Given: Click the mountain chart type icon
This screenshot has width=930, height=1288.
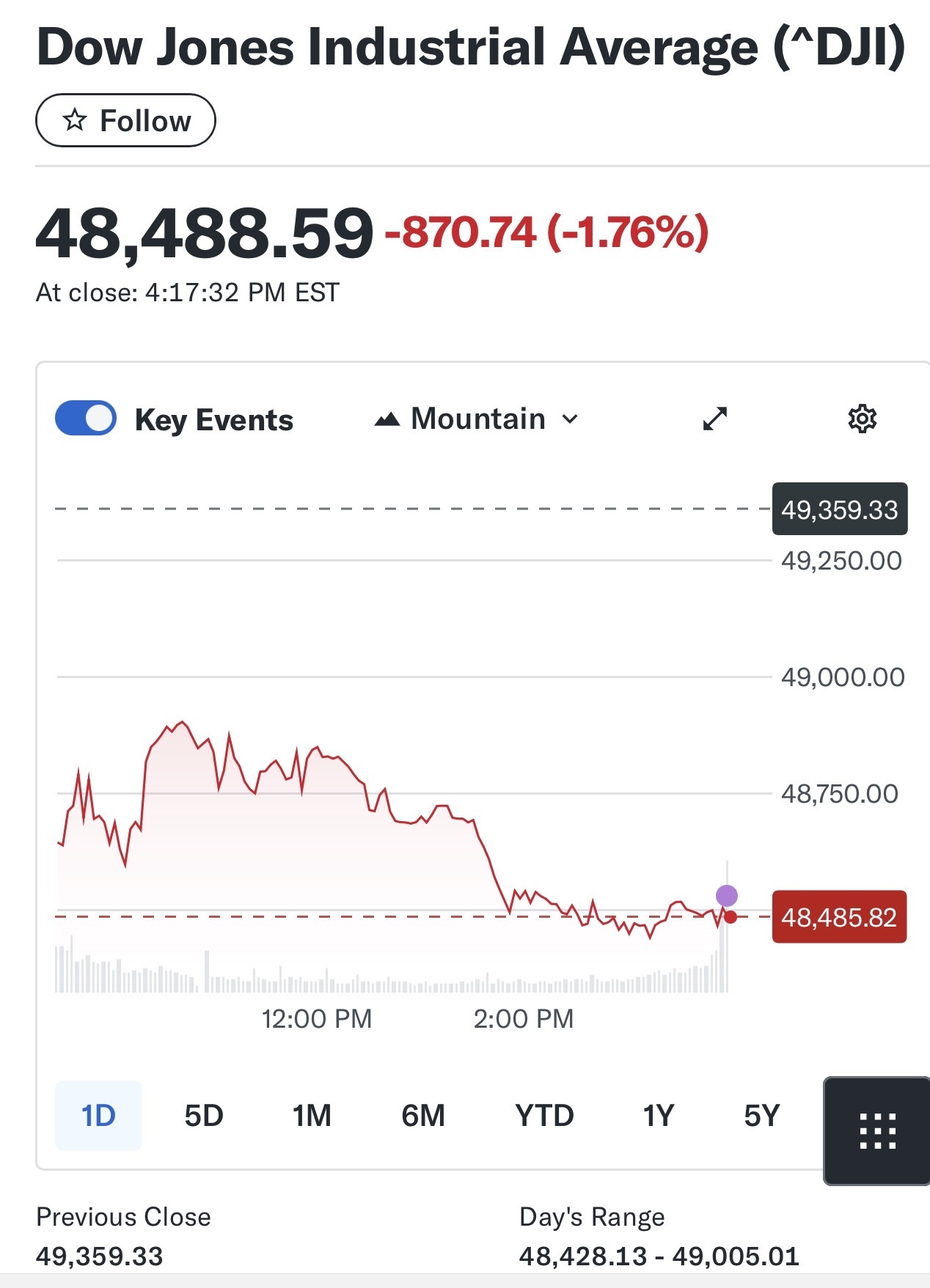Looking at the screenshot, I should point(387,419).
